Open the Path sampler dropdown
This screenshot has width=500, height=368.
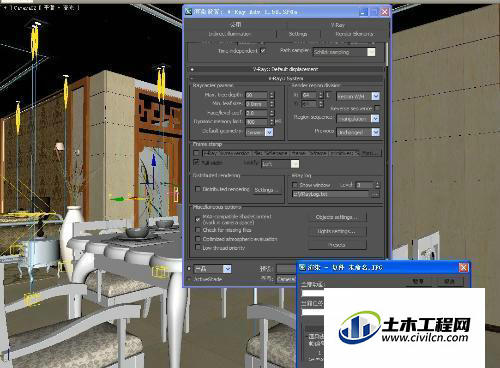(371, 52)
